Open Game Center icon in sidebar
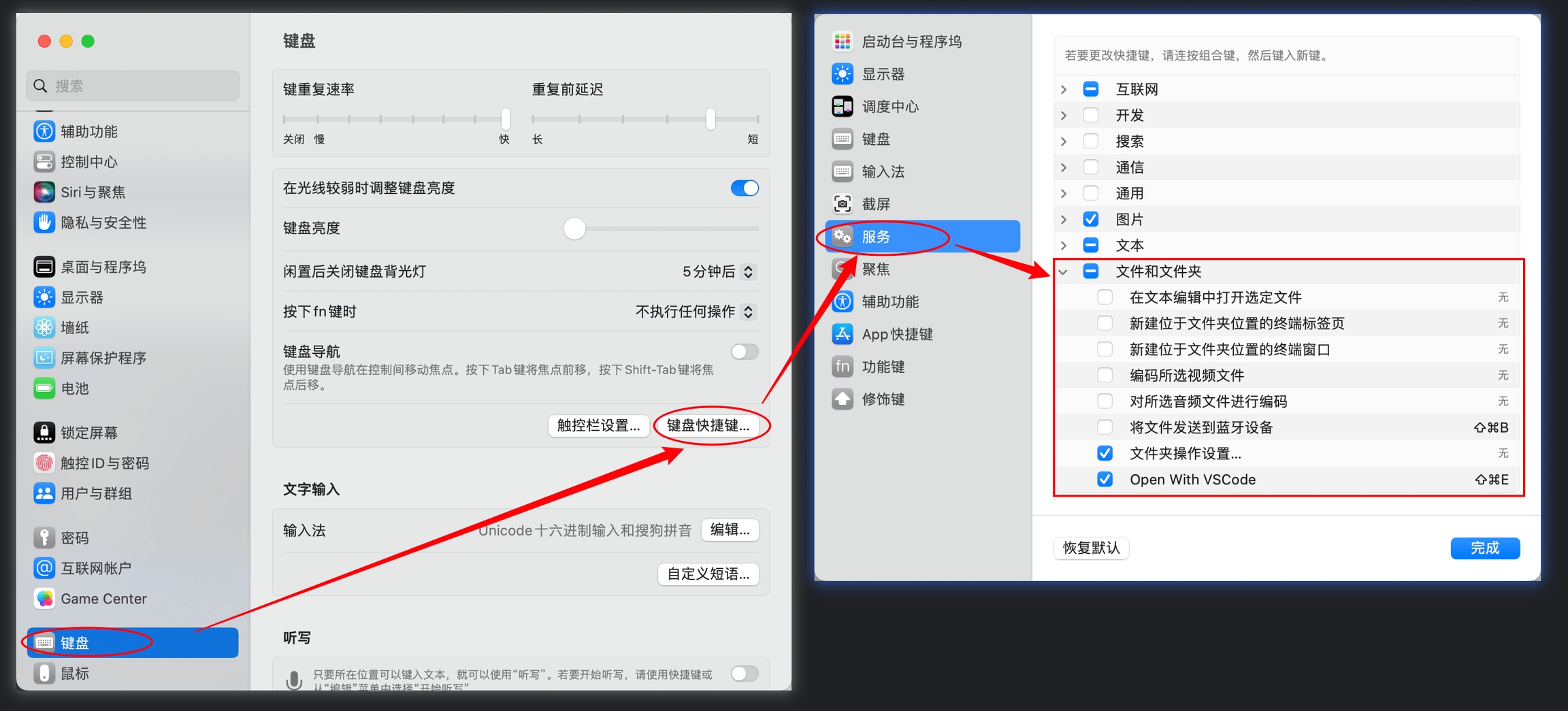The image size is (1568, 711). coord(44,599)
